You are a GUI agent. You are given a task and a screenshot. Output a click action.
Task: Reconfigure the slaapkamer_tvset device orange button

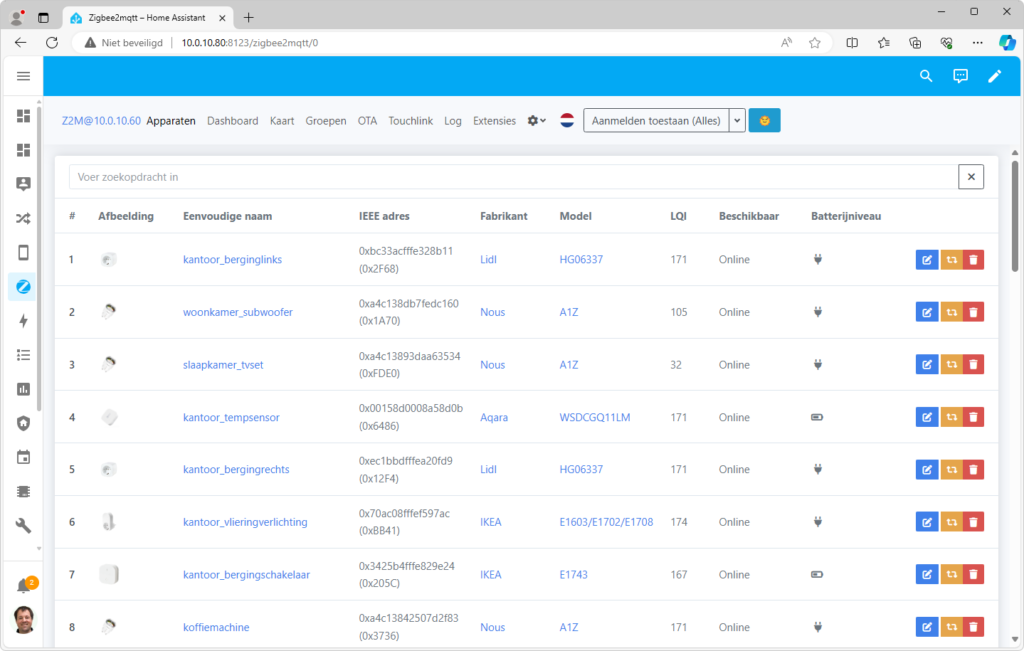tap(950, 365)
